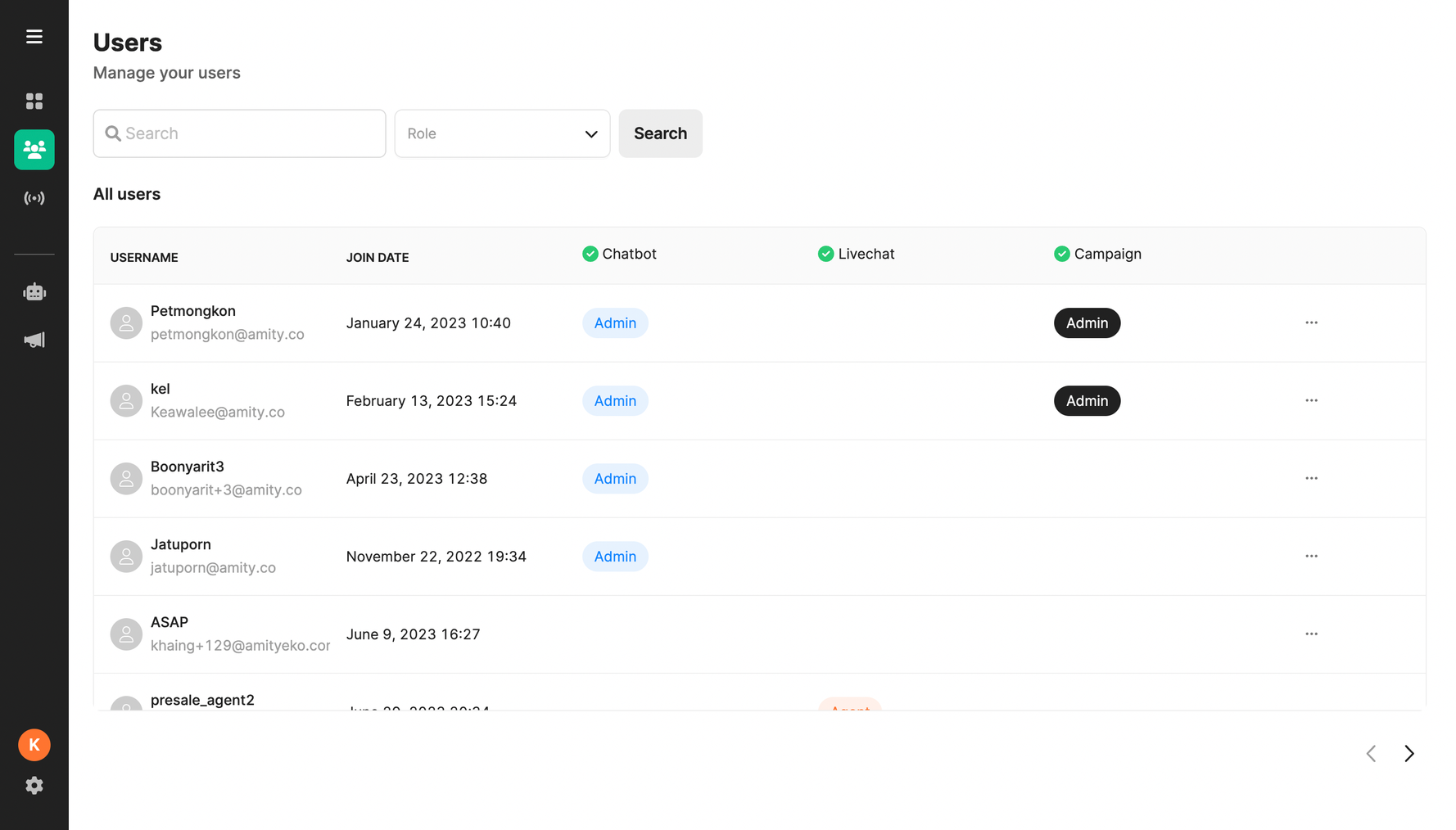This screenshot has height=830, width=1456.
Task: Open the more options for Petmongkon
Action: tap(1311, 323)
